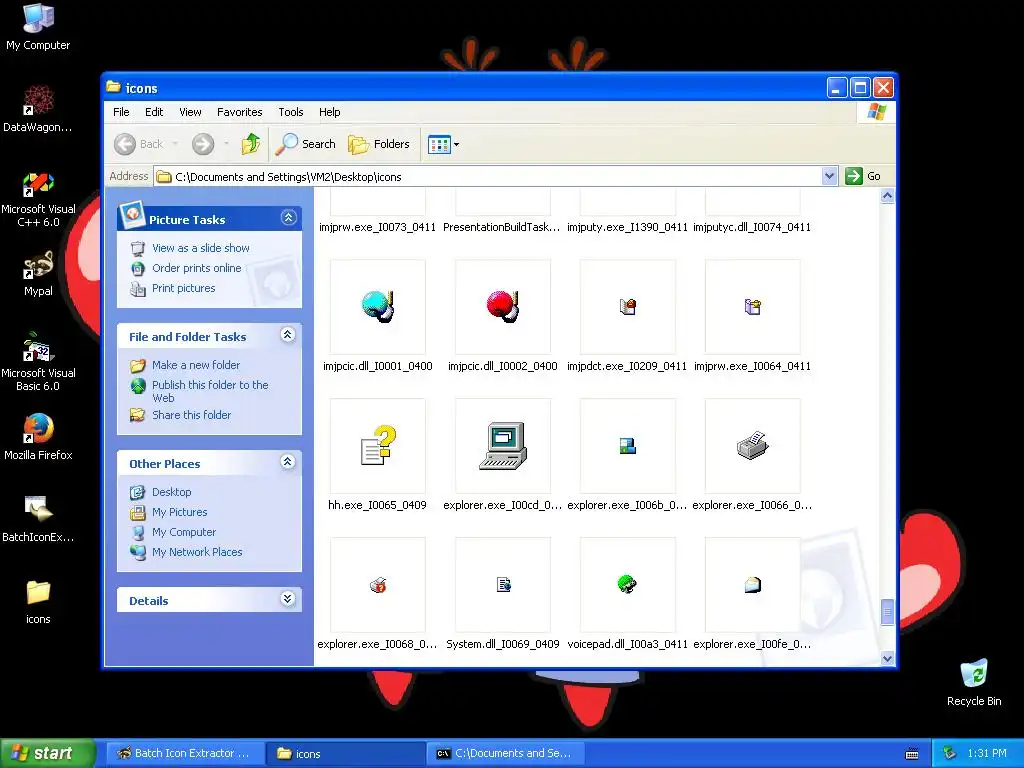Click View as a slide show
Image resolution: width=1024 pixels, height=768 pixels.
pos(200,248)
